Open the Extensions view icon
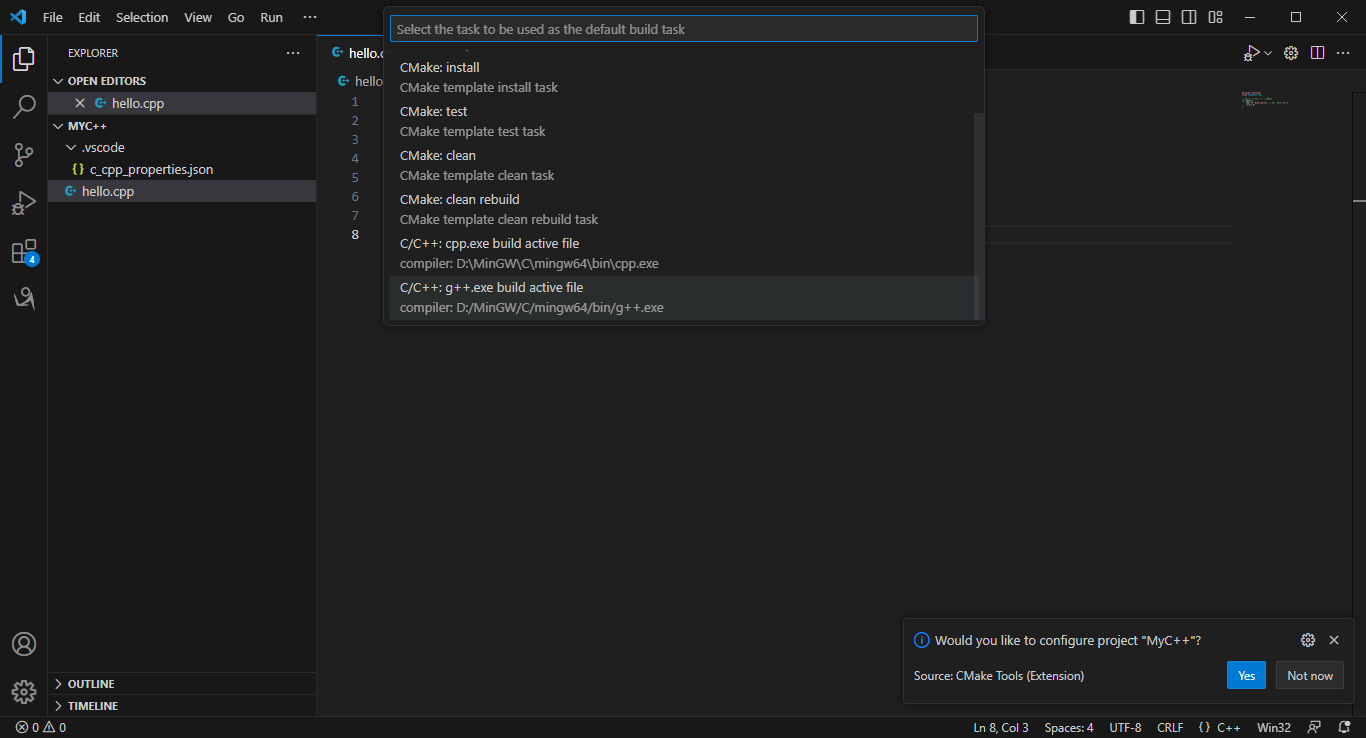This screenshot has width=1366, height=738. [x=24, y=251]
